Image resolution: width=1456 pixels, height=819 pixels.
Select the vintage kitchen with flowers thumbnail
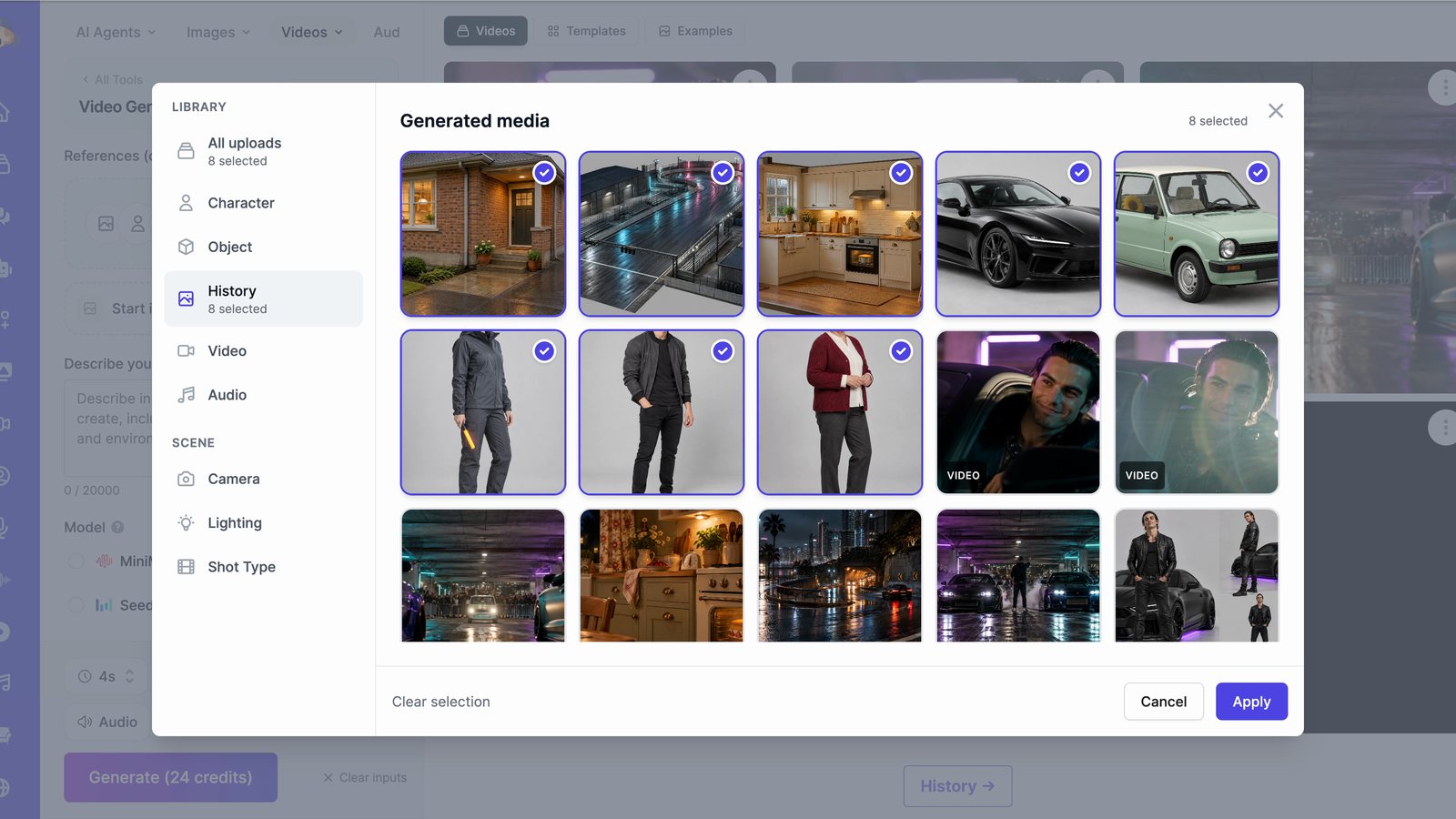pos(662,575)
